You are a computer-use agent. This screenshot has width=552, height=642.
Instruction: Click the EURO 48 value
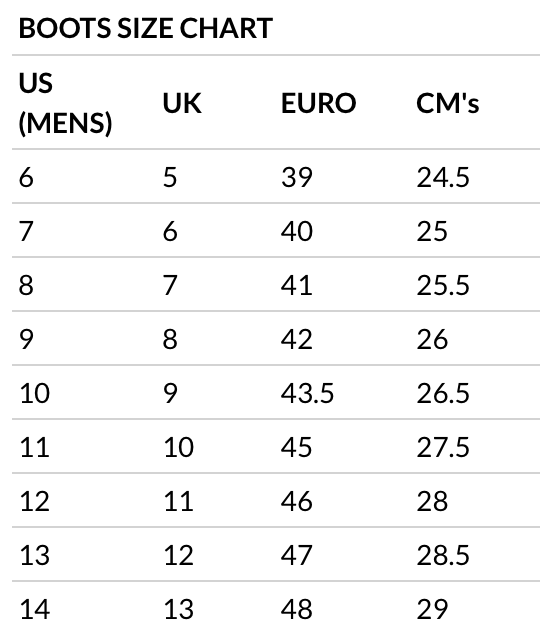pyautogui.click(x=296, y=609)
